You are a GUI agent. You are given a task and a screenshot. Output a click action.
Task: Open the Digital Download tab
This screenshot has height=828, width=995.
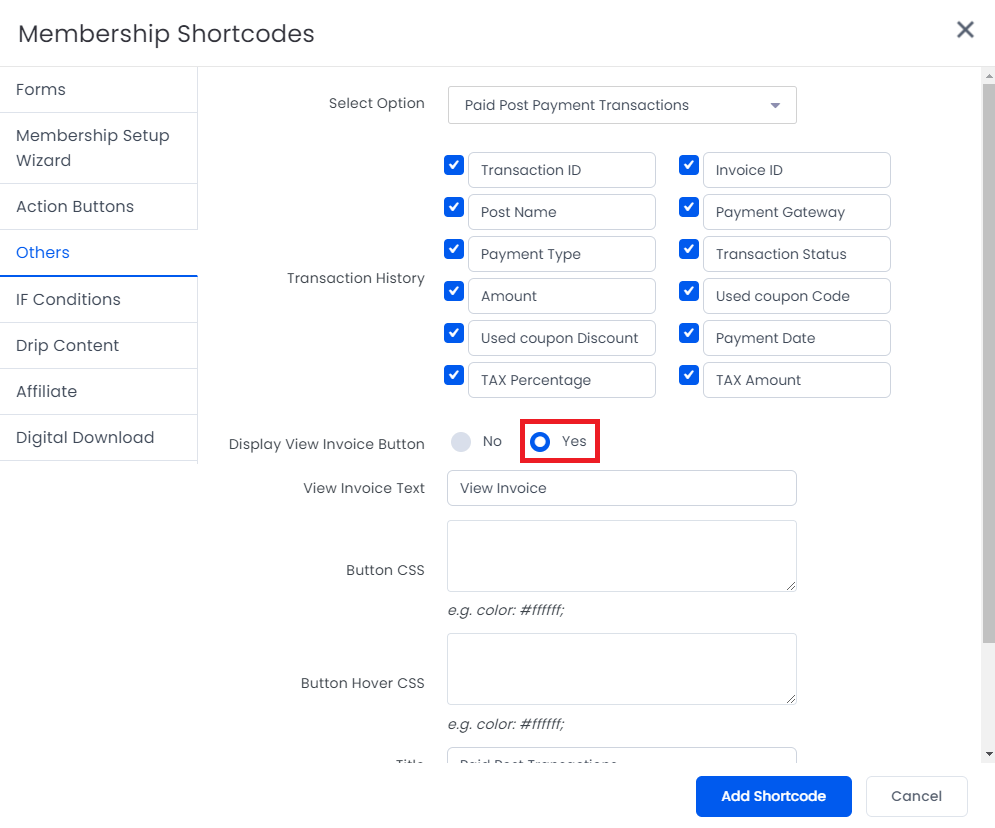tap(98, 437)
